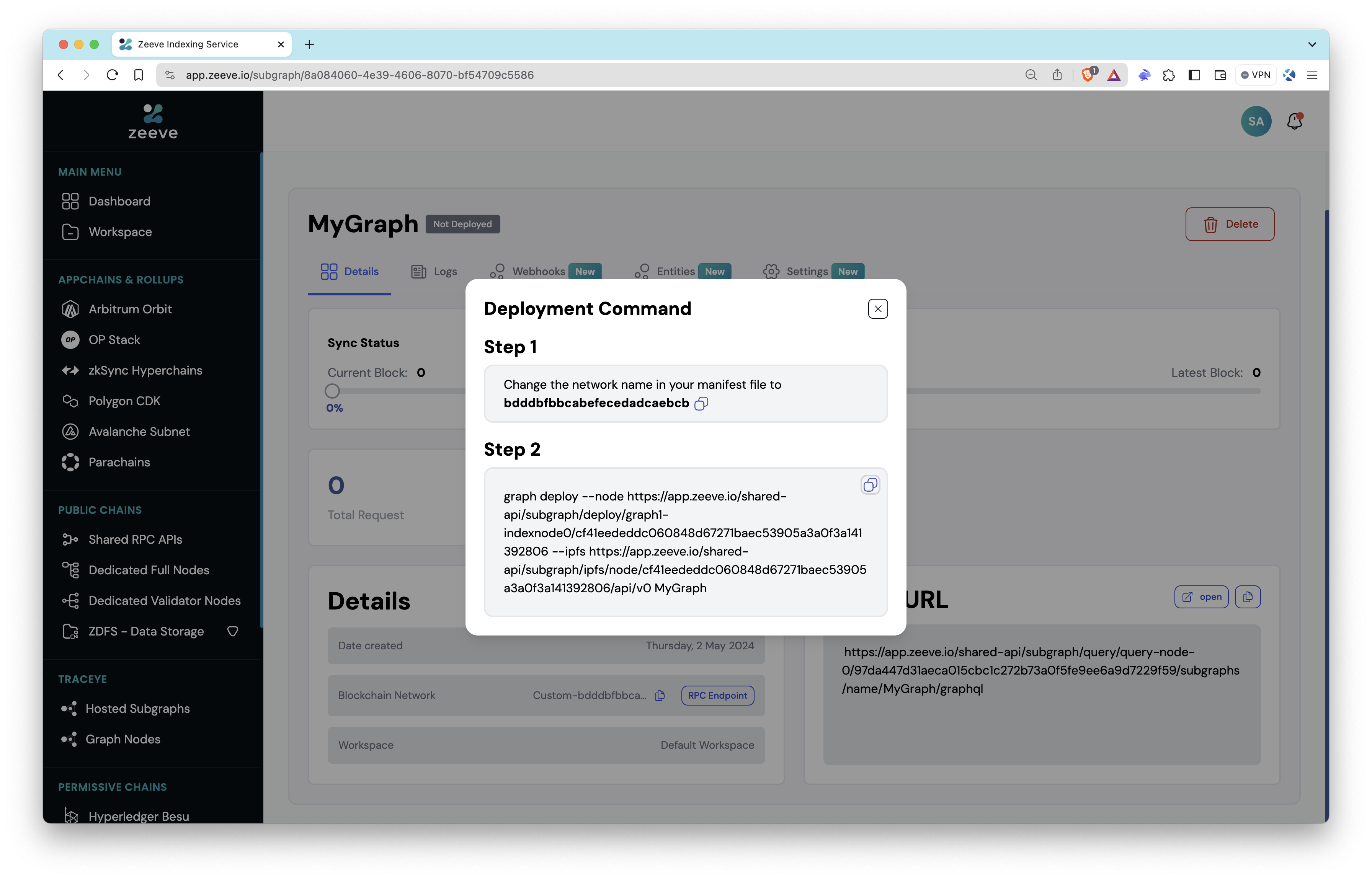Click the Parachains icon

point(70,462)
